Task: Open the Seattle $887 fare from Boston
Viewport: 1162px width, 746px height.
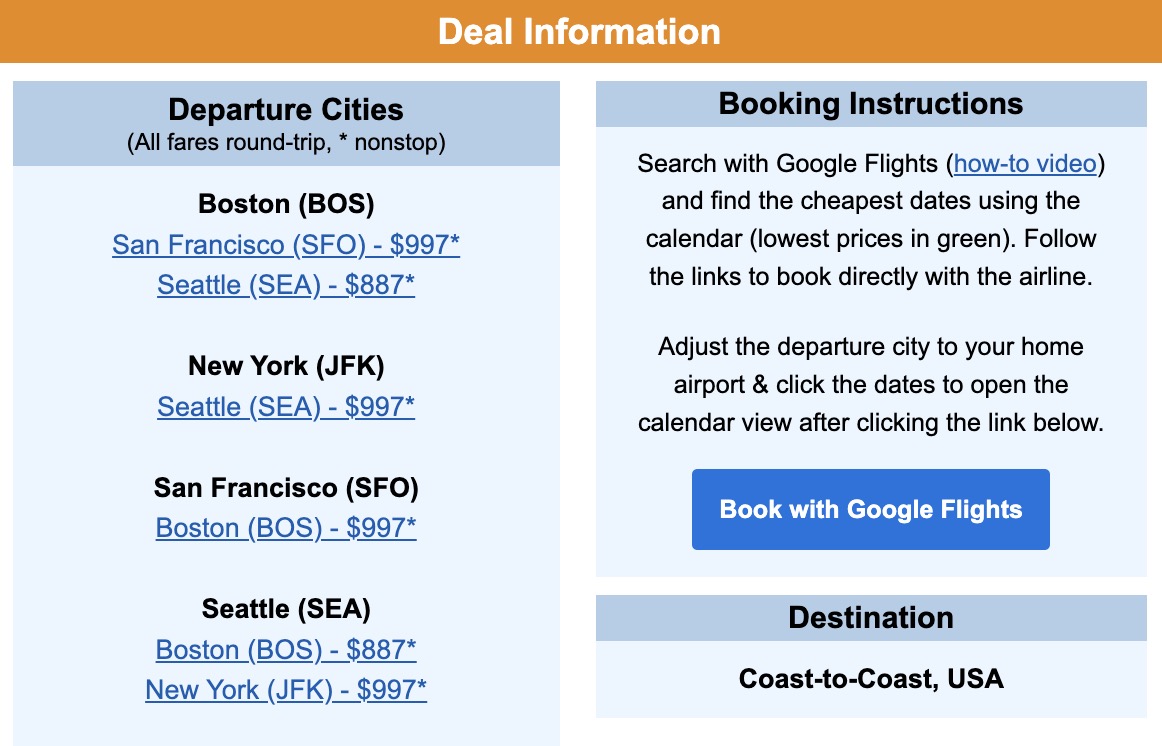Action: (286, 285)
